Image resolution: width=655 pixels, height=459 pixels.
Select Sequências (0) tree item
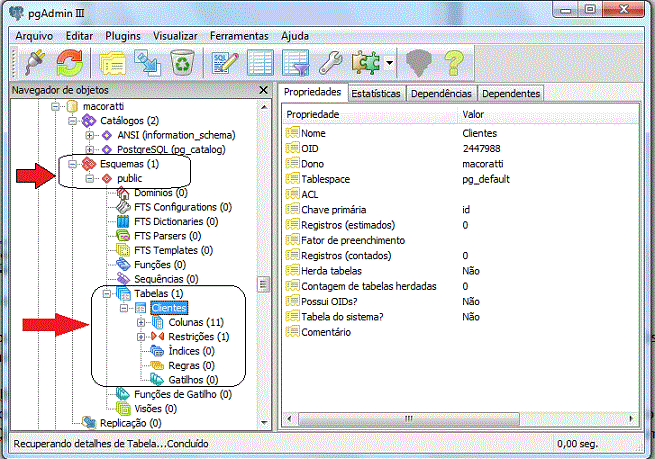[x=166, y=279]
